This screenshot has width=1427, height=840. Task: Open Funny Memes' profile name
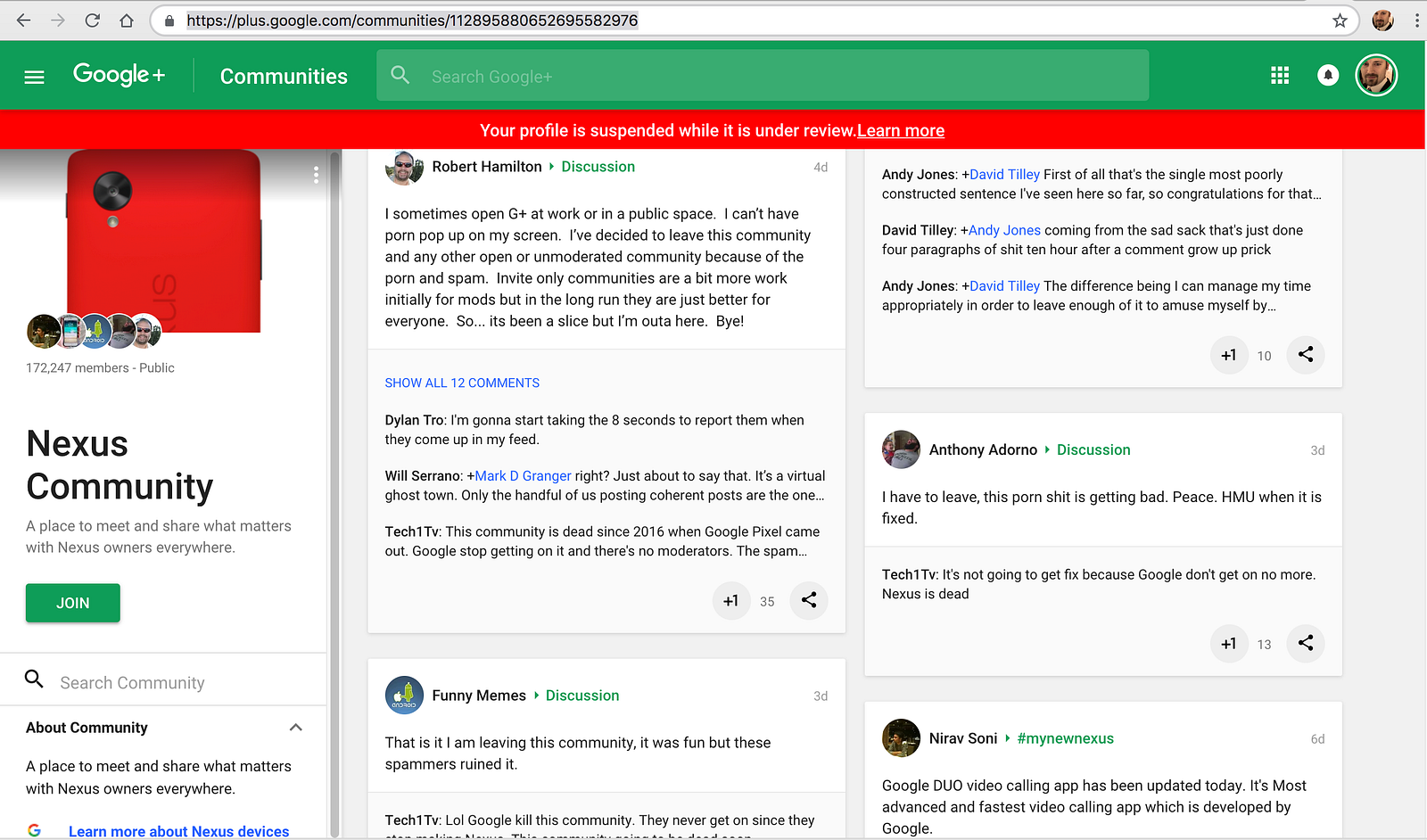[x=479, y=696]
